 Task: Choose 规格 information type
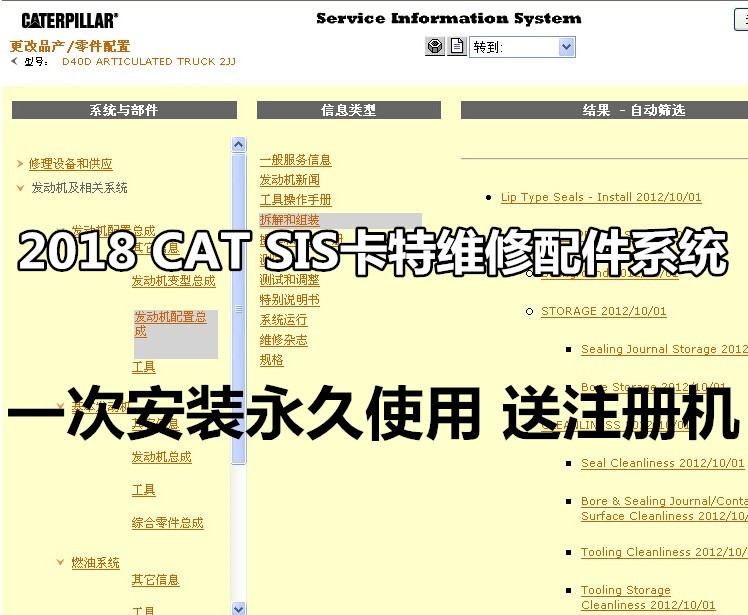[271, 360]
